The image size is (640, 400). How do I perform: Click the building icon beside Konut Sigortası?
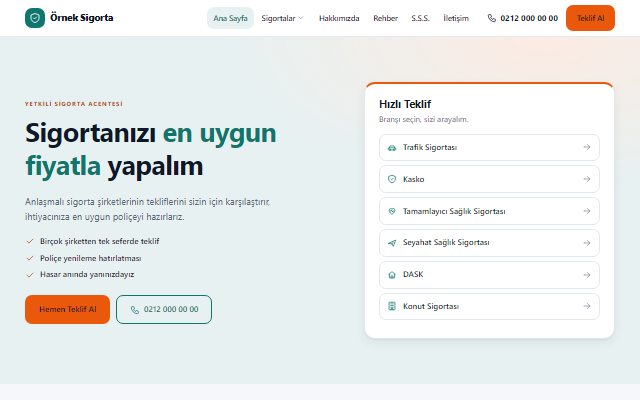[x=392, y=306]
